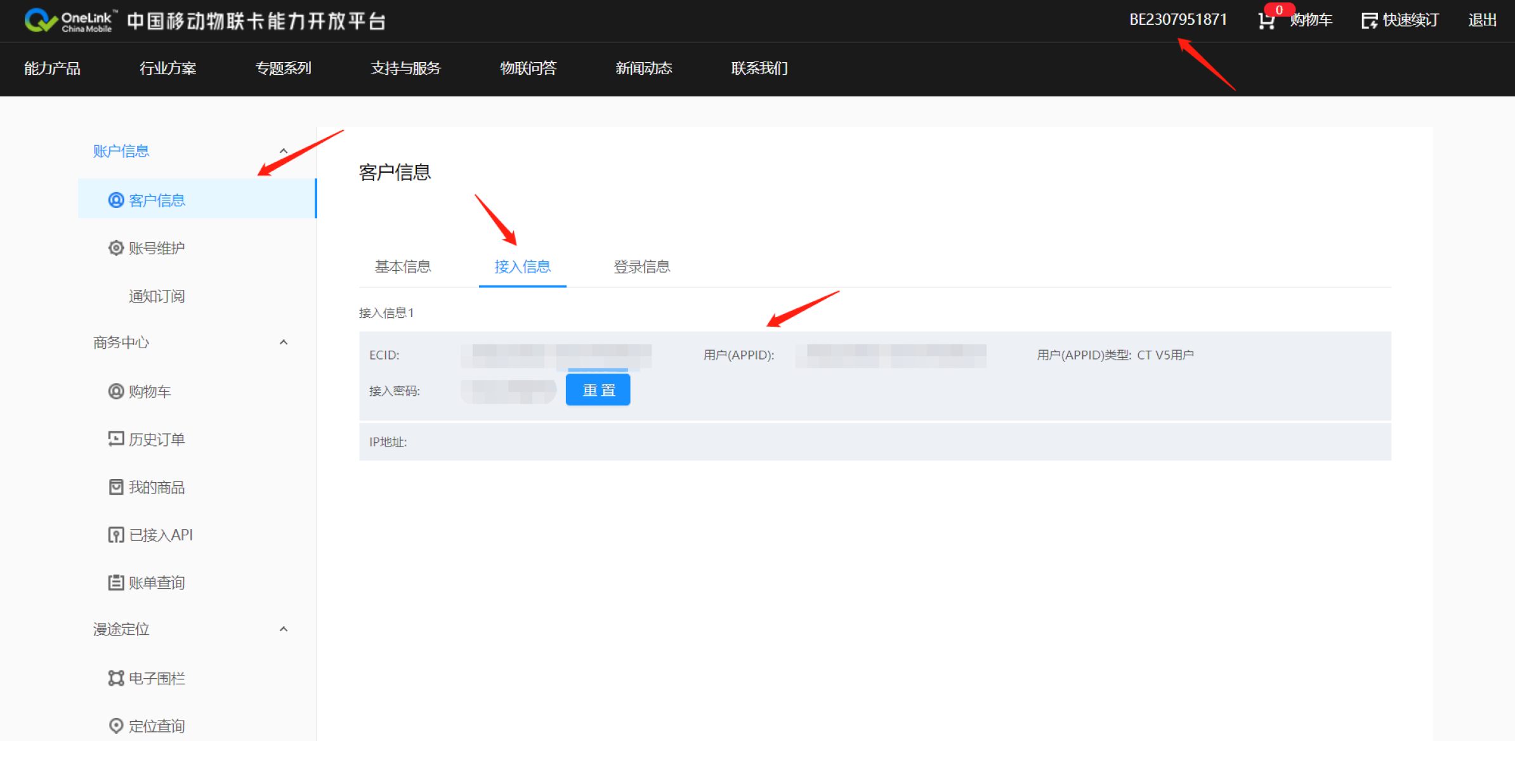Collapse the 漫途定位 section chevron

point(284,629)
